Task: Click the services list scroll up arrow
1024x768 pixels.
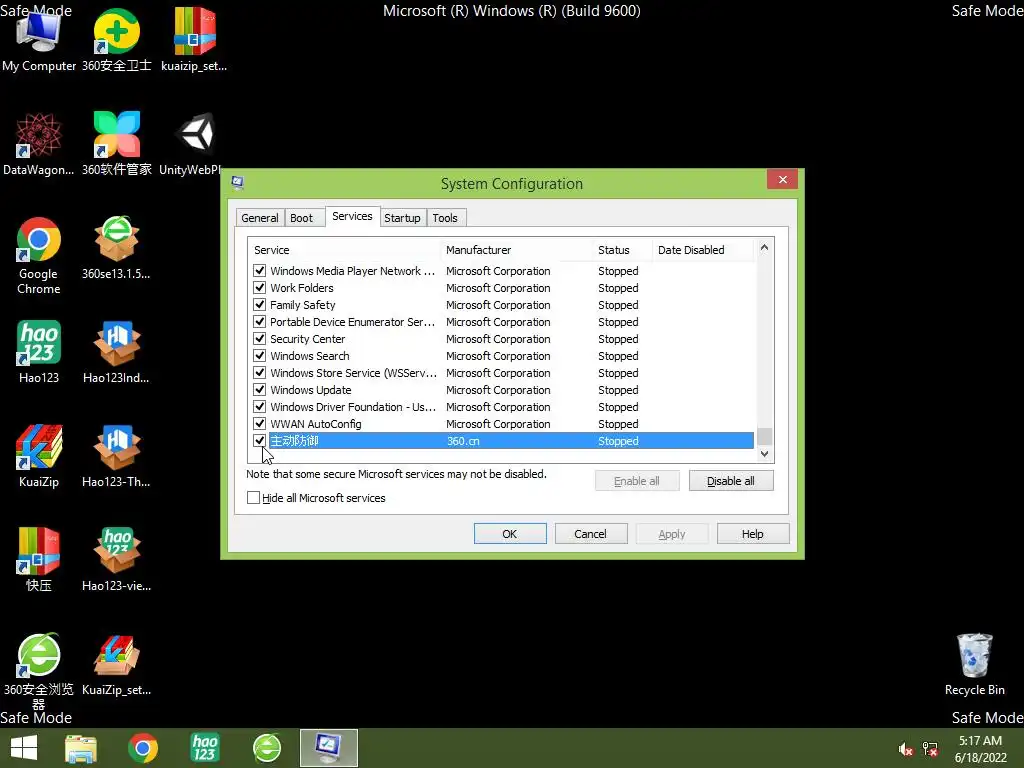Action: coord(765,248)
